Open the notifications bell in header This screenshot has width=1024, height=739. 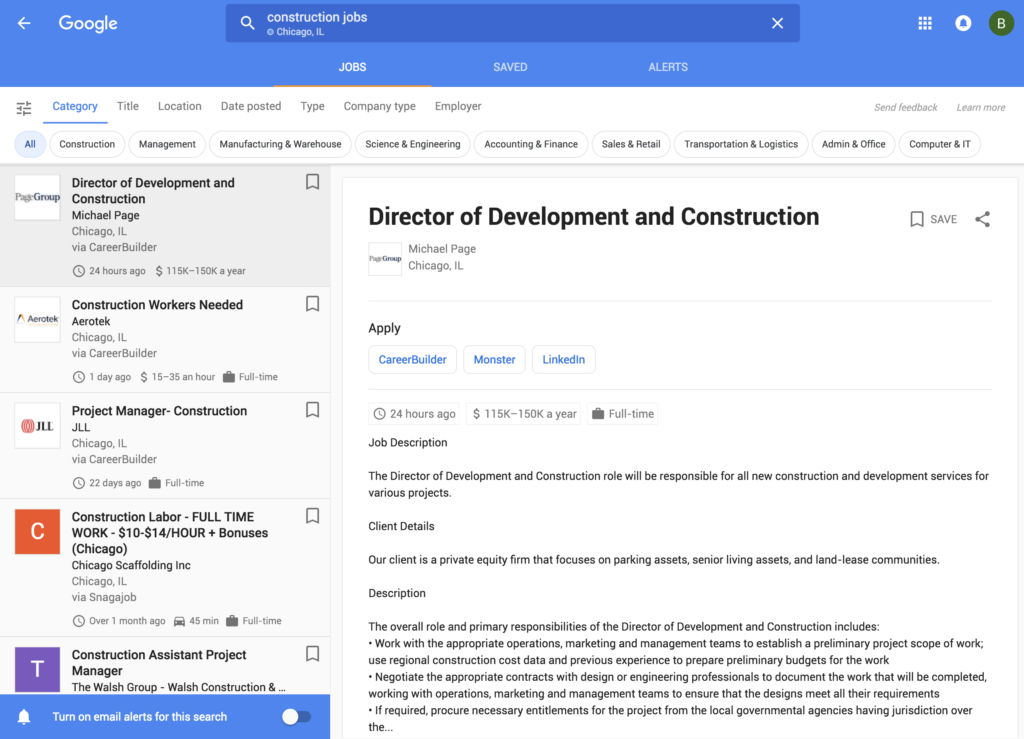(x=963, y=23)
